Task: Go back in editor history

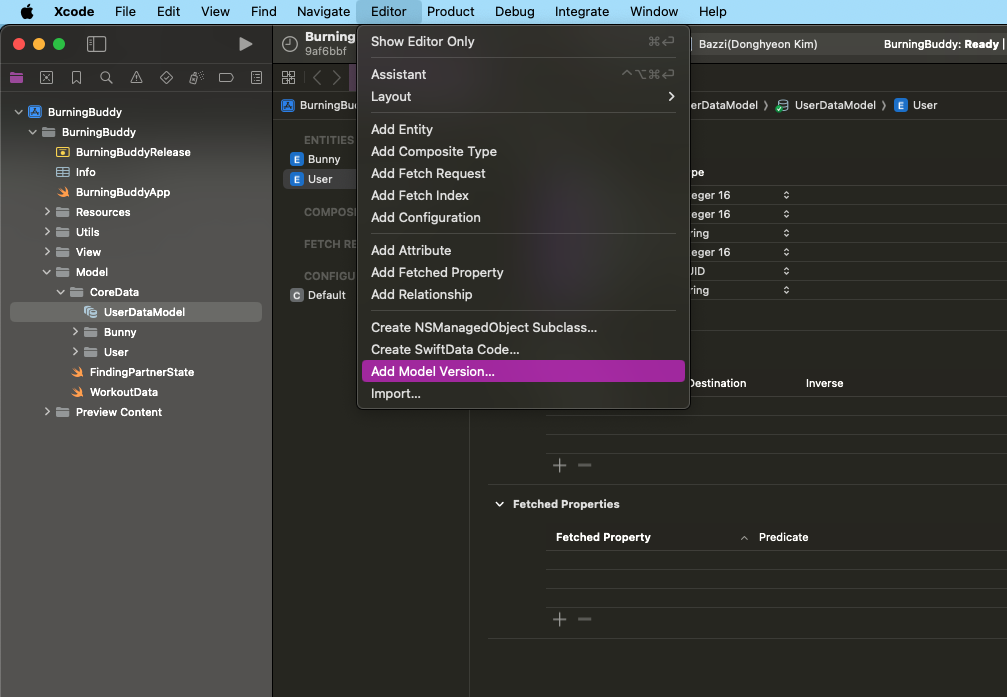Action: pyautogui.click(x=317, y=78)
